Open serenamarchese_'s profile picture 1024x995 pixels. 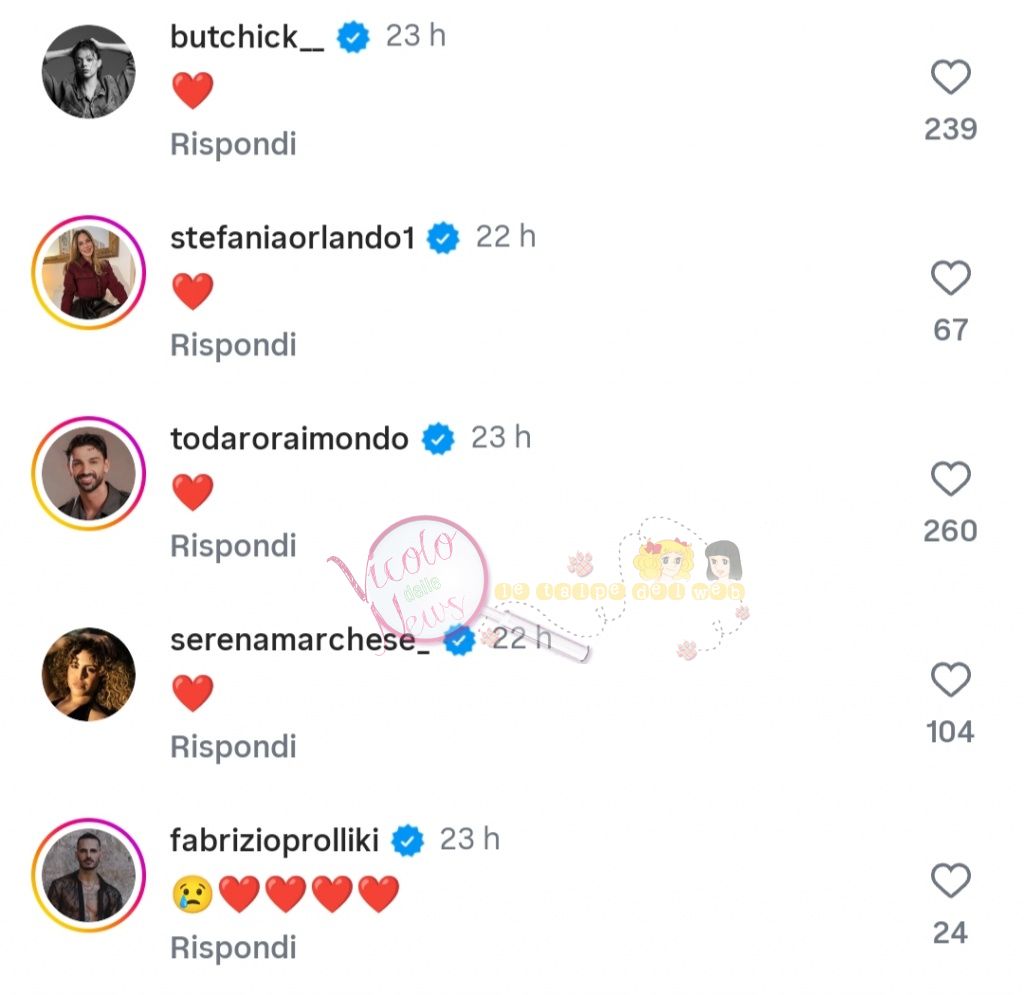[x=88, y=674]
